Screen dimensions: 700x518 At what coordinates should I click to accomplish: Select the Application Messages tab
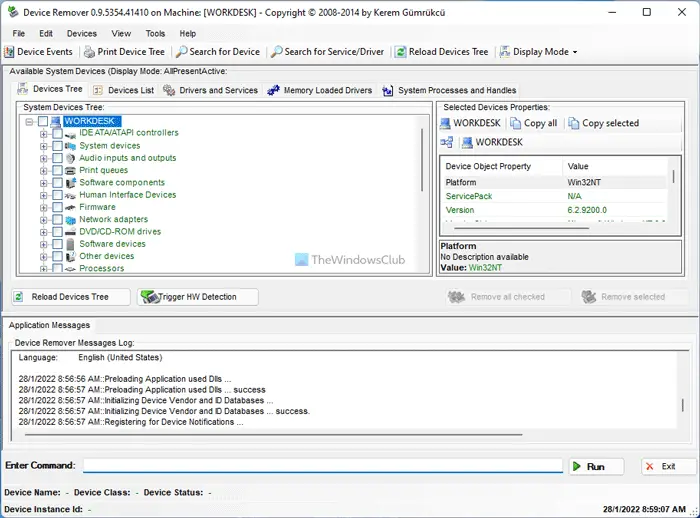[x=49, y=325]
